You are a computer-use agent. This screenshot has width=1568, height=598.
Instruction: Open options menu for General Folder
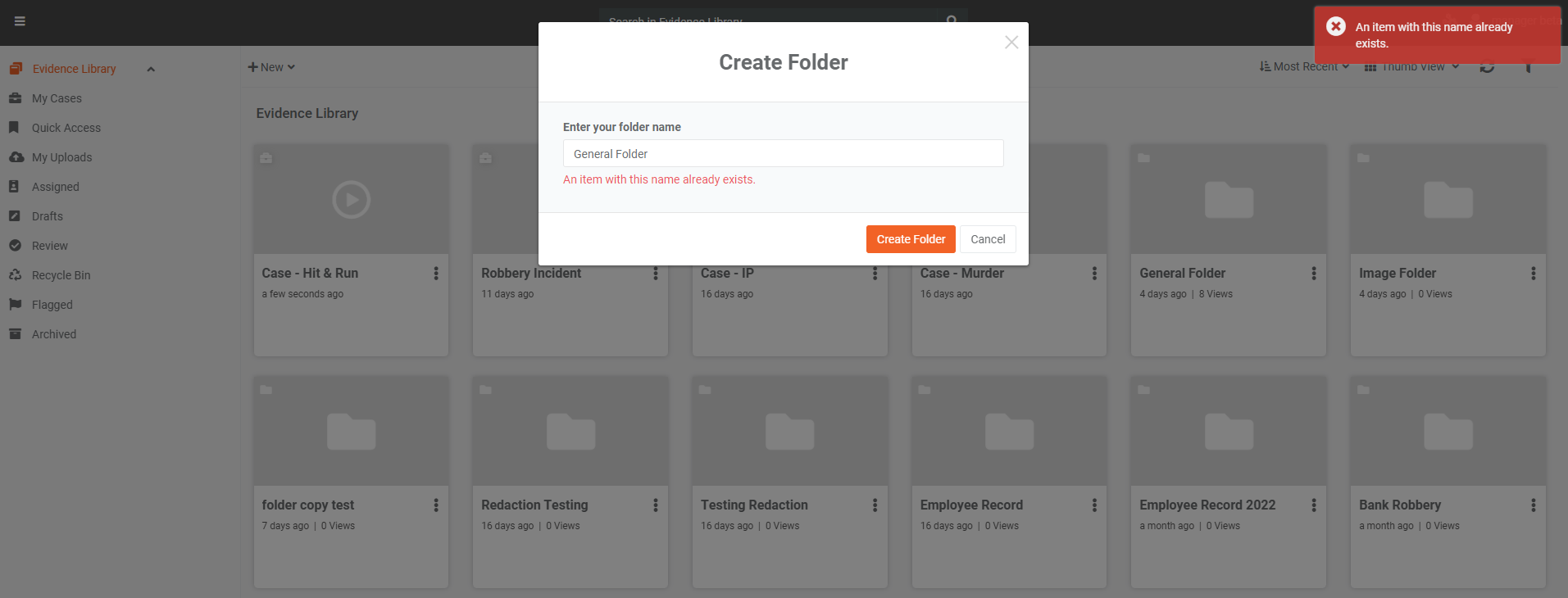(x=1314, y=274)
